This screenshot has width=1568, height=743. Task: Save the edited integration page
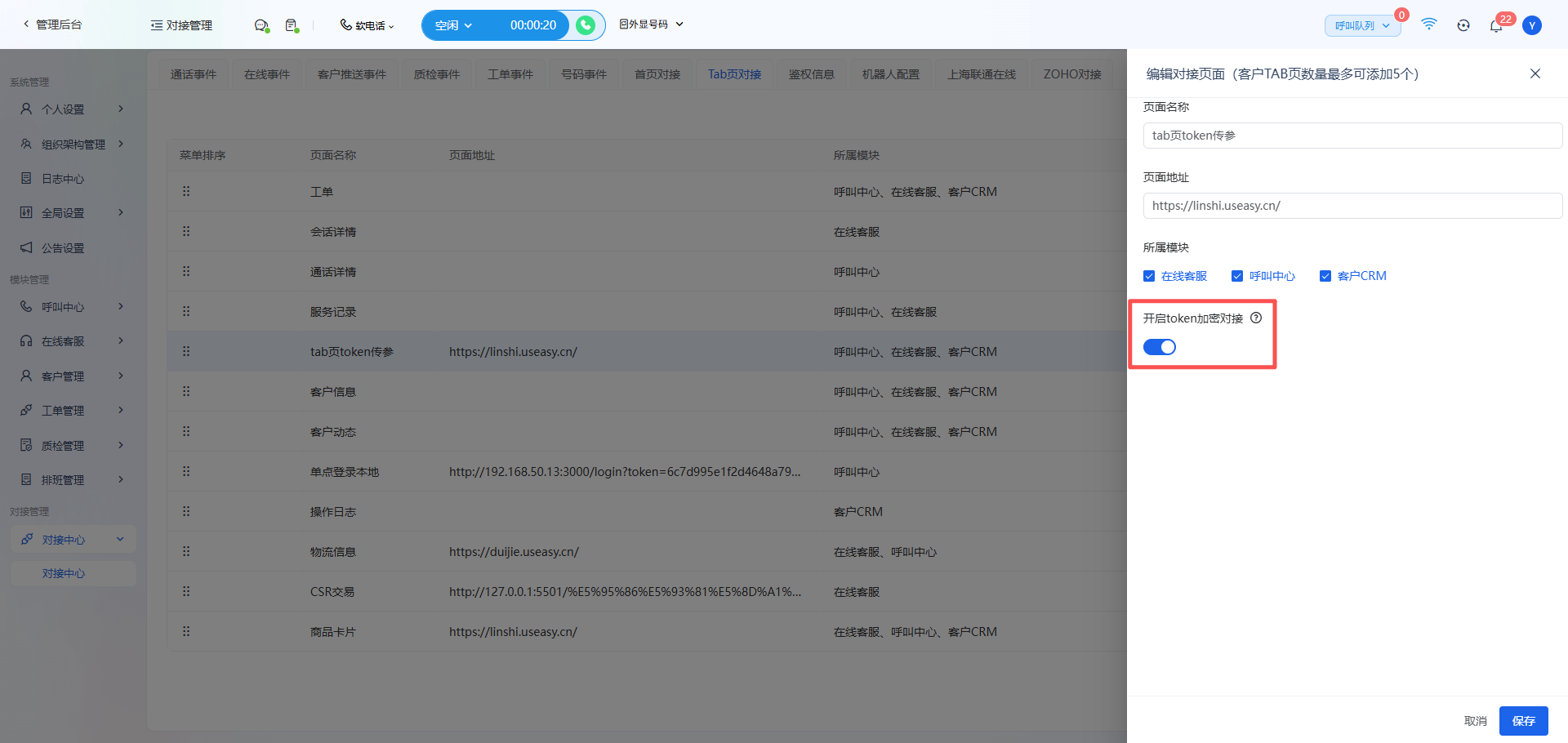[1524, 721]
